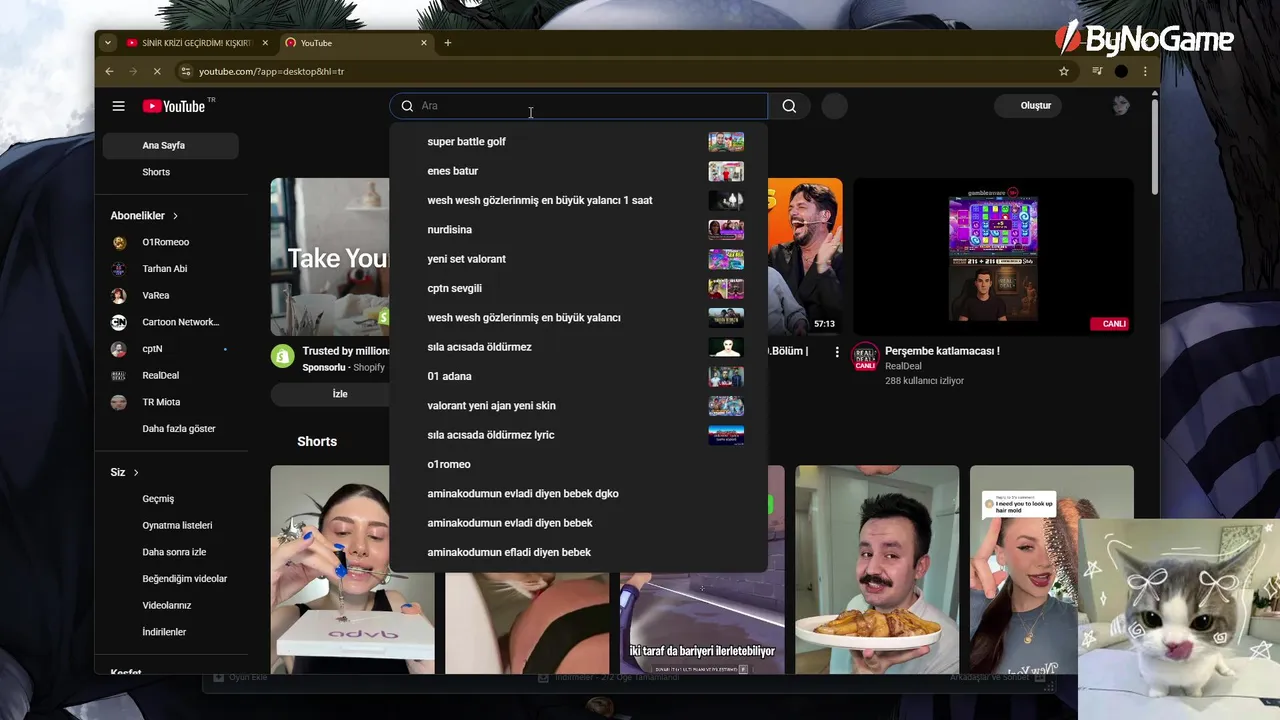Screen dimensions: 1280x720
Task: Open the account avatar menu
Action: (1121, 106)
